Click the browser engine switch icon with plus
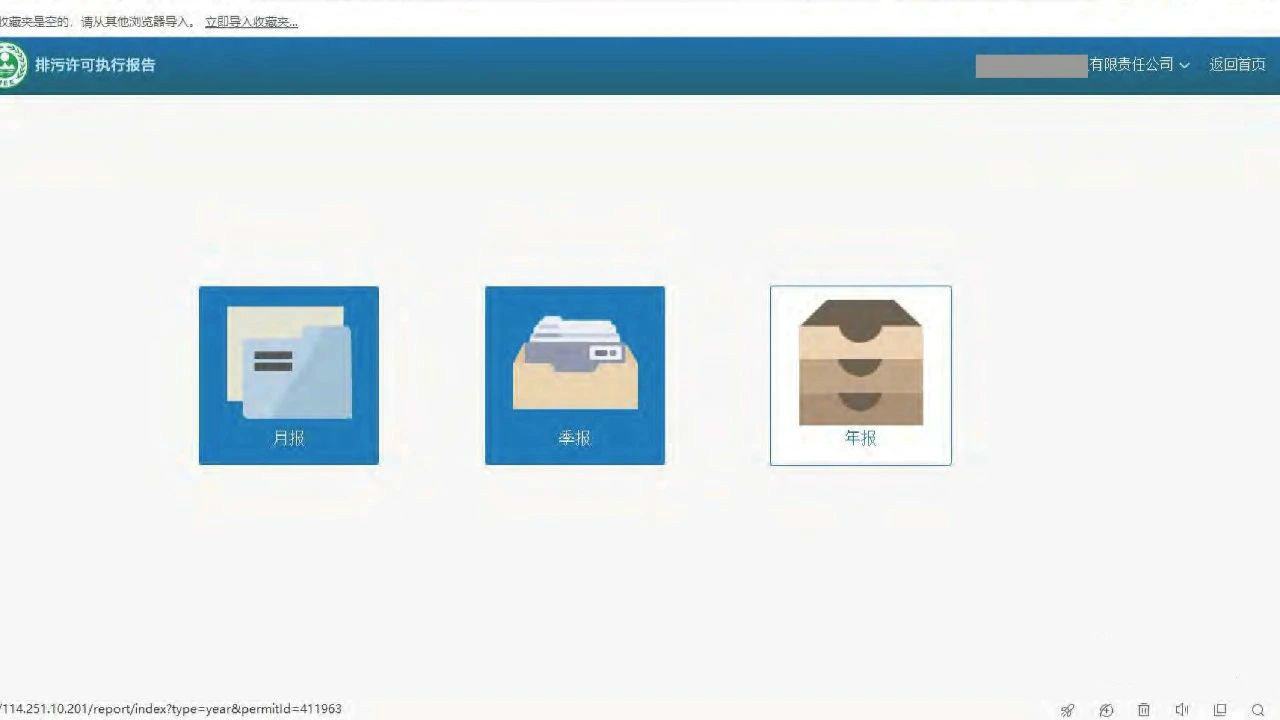The height and width of the screenshot is (720, 1280). [1106, 710]
